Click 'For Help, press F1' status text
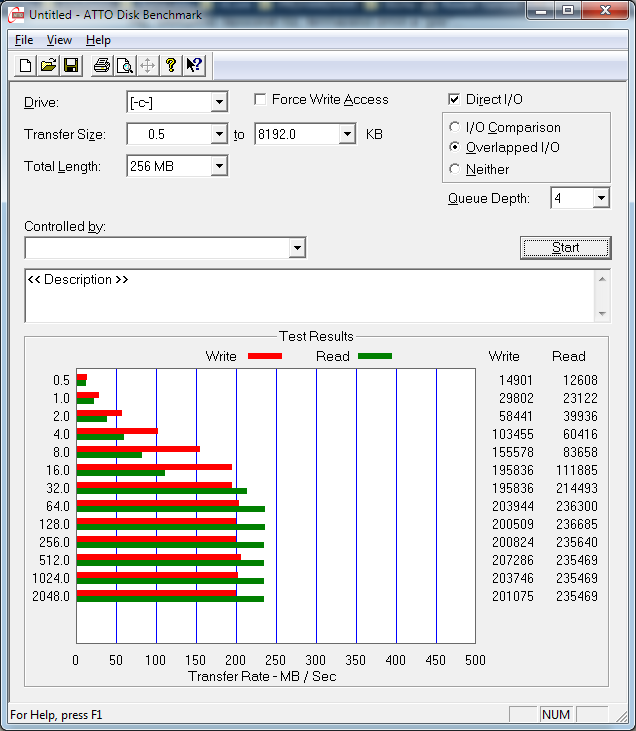Image resolution: width=636 pixels, height=731 pixels. [x=56, y=715]
